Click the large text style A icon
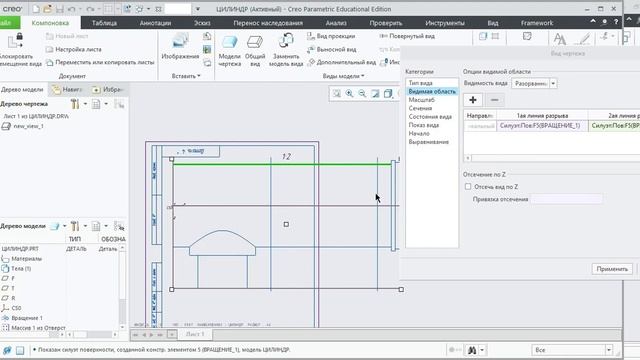The image size is (640, 360). click(x=560, y=39)
